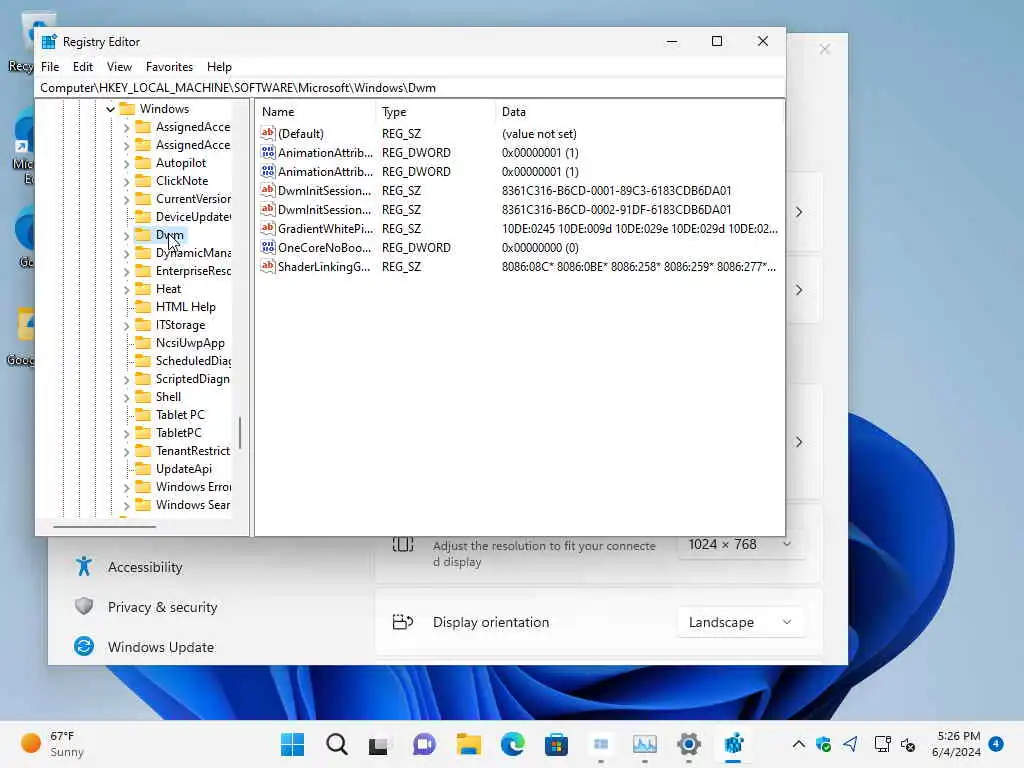Open taskbar Search

(x=336, y=744)
